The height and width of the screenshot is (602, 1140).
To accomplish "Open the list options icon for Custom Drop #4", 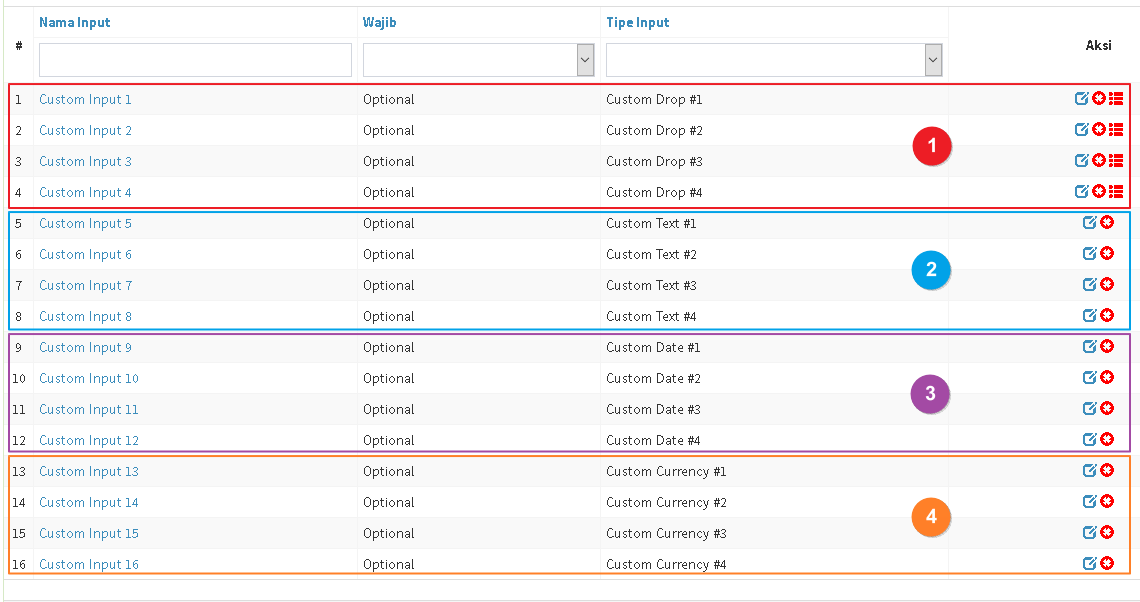I will coord(1116,192).
